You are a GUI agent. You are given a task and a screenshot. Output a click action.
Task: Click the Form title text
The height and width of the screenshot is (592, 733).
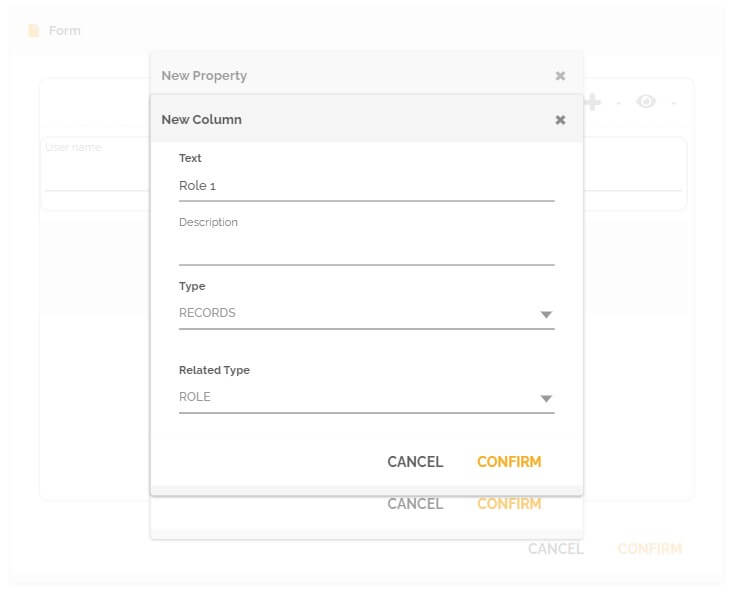tap(65, 31)
